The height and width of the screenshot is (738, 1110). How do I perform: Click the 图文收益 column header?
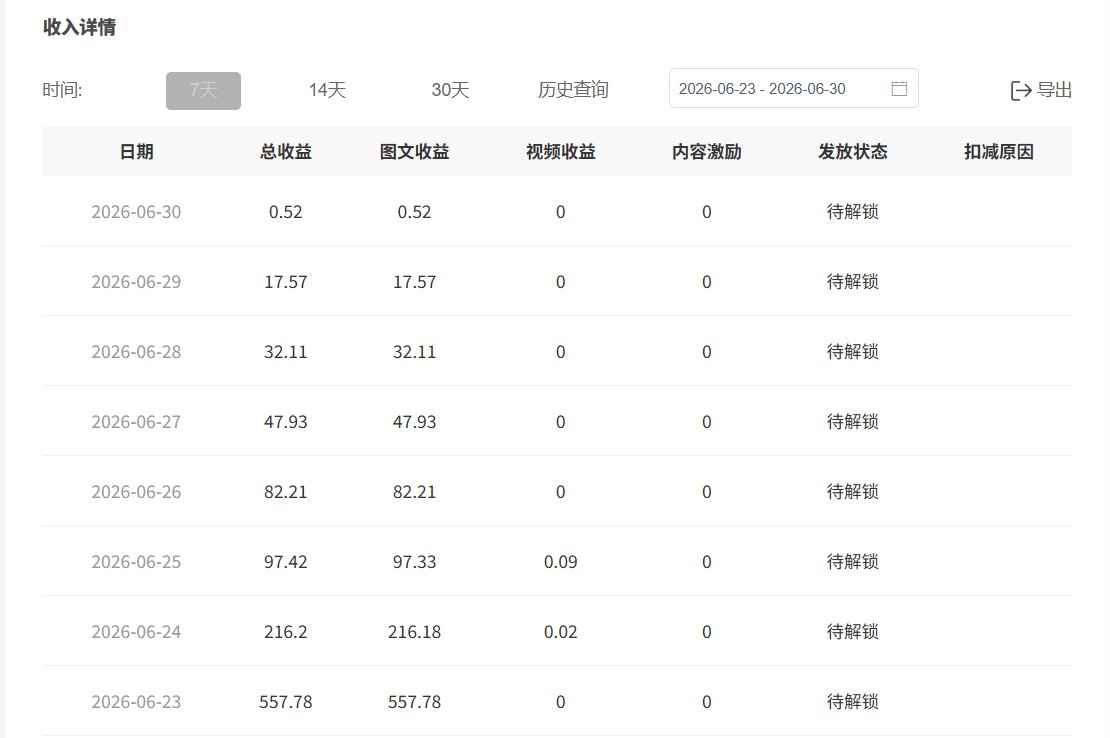(x=415, y=151)
